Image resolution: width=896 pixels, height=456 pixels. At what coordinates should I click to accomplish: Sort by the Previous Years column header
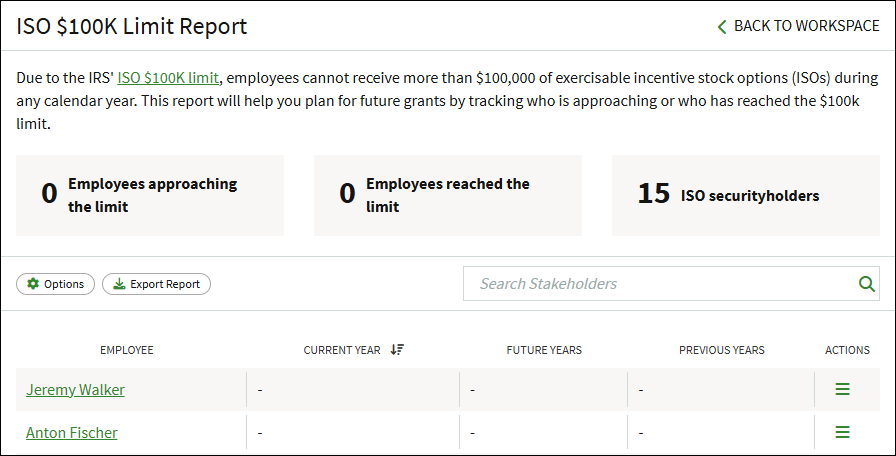[722, 350]
